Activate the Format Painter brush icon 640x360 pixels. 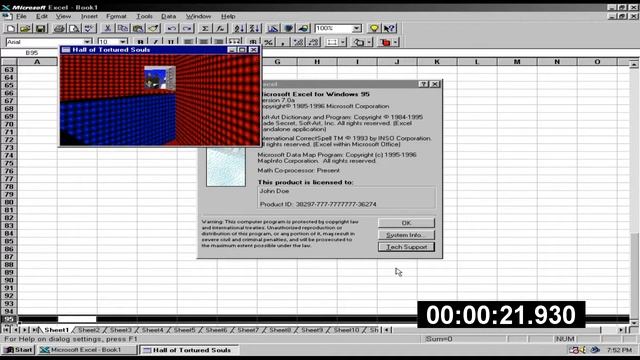pyautogui.click(x=153, y=28)
